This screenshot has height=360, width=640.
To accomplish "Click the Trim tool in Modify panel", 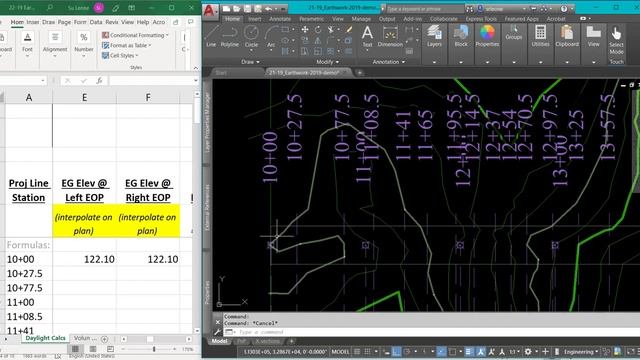I will pyautogui.click(x=331, y=29).
